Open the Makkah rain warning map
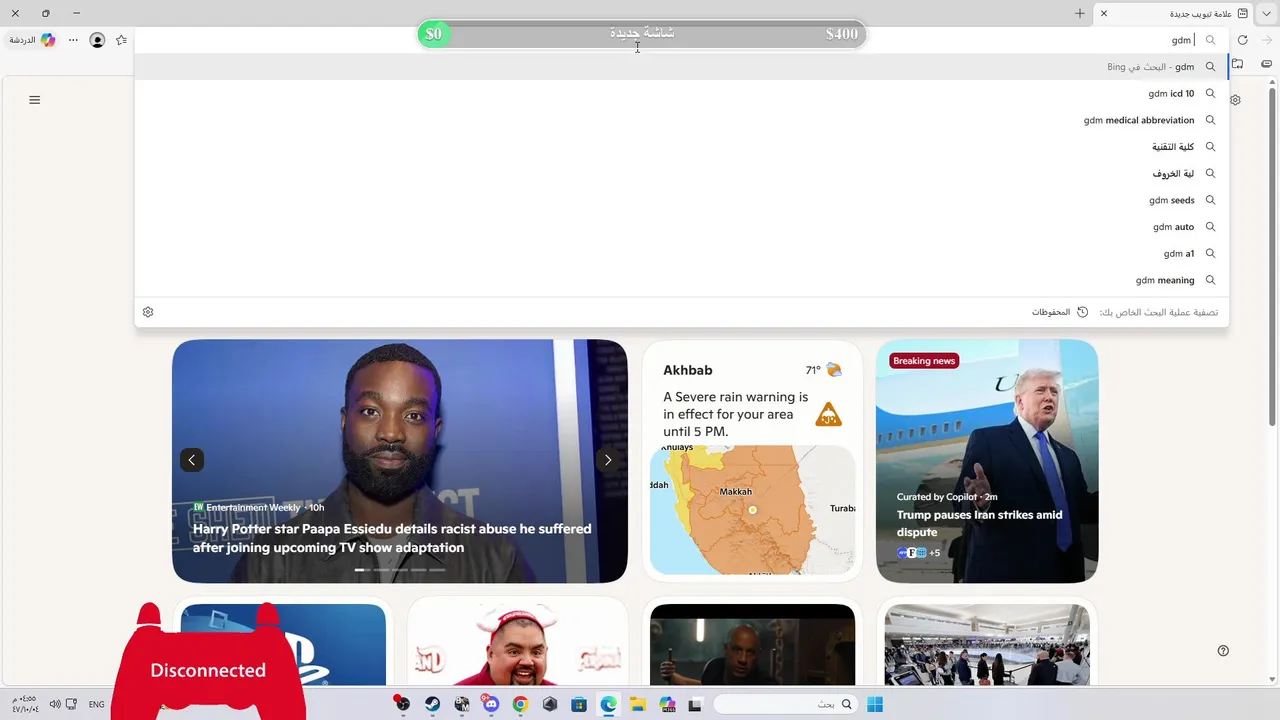The image size is (1280, 720). click(x=752, y=510)
